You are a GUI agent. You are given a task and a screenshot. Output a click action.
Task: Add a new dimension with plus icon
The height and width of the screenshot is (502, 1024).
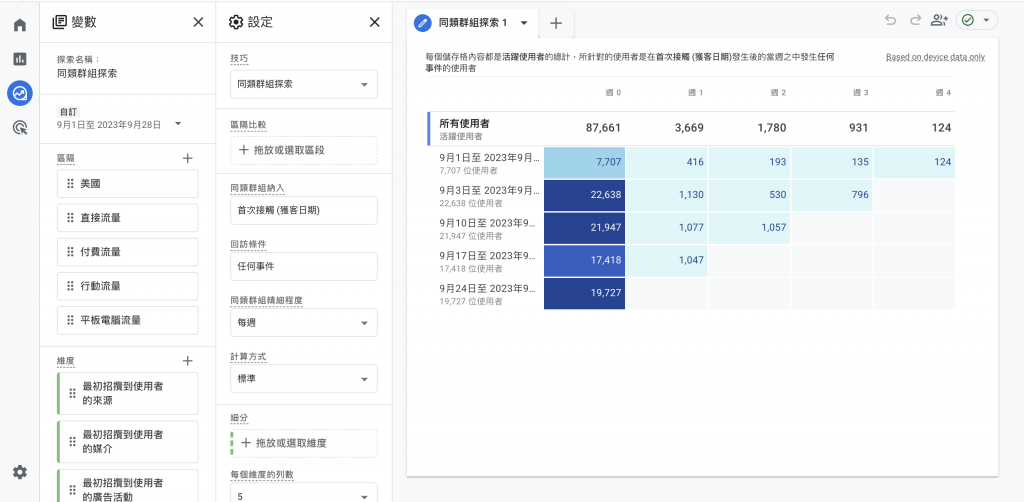tap(187, 360)
